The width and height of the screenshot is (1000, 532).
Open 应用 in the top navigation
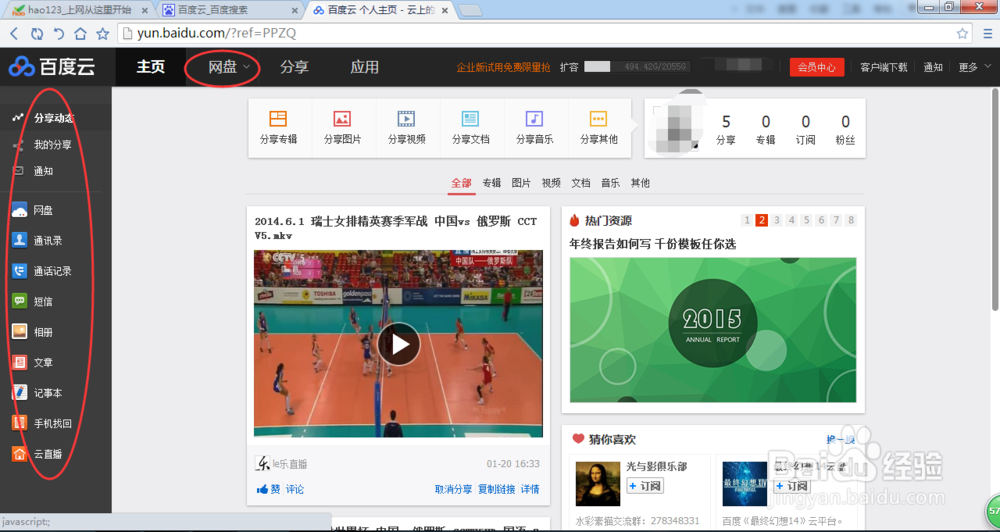coord(365,67)
